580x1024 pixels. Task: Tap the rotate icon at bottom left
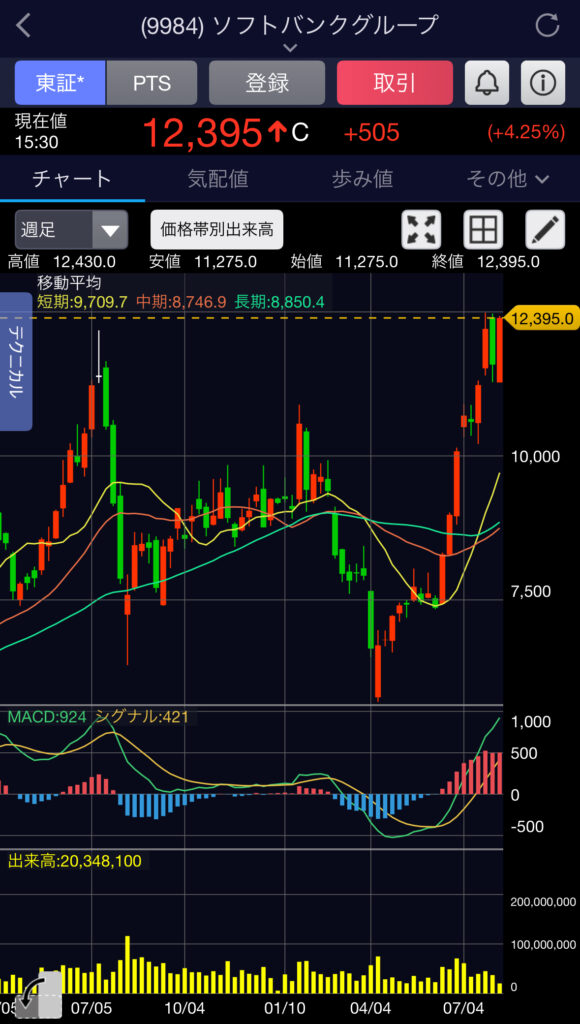[38, 995]
